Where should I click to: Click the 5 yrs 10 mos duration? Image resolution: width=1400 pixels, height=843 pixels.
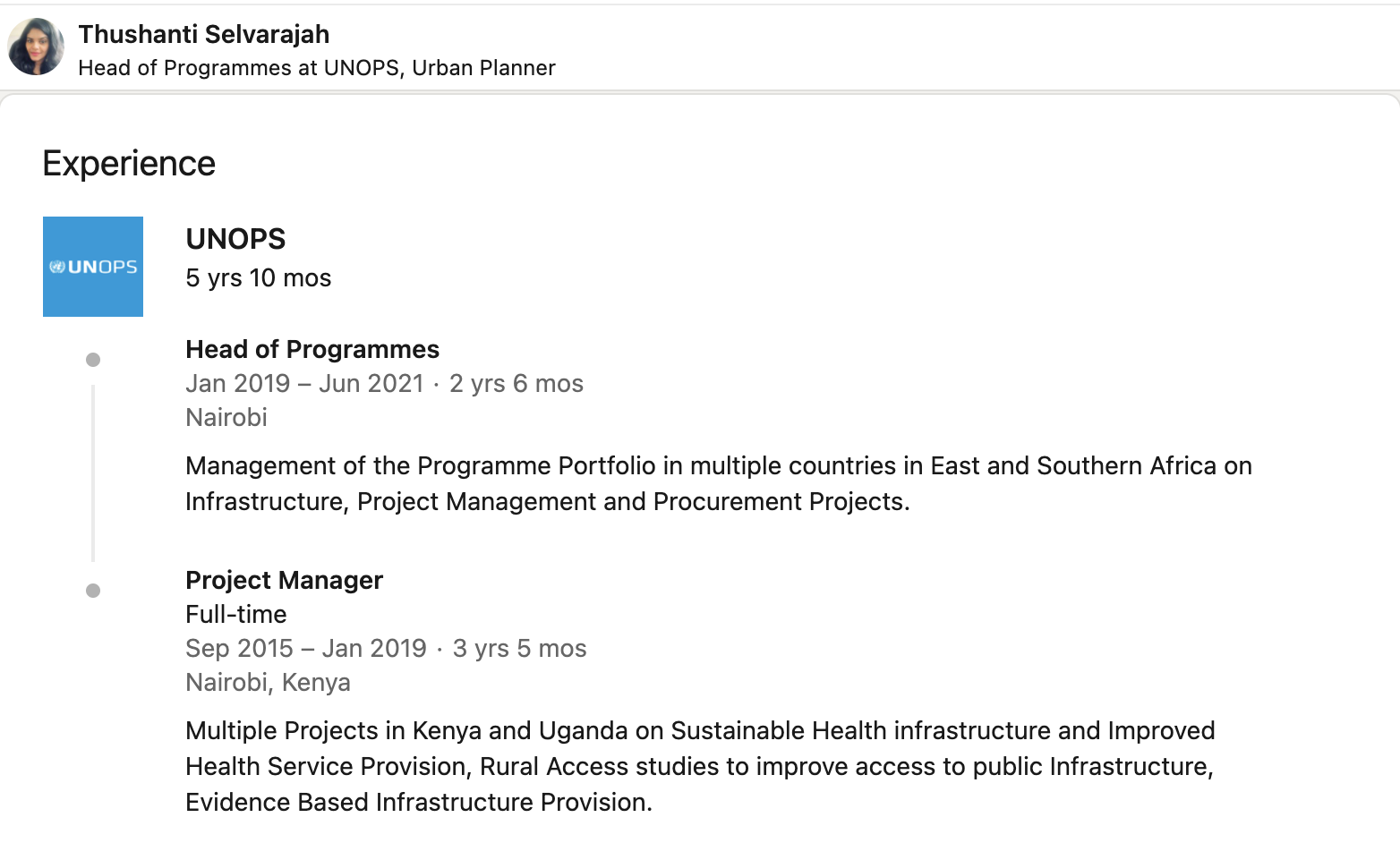tap(258, 278)
